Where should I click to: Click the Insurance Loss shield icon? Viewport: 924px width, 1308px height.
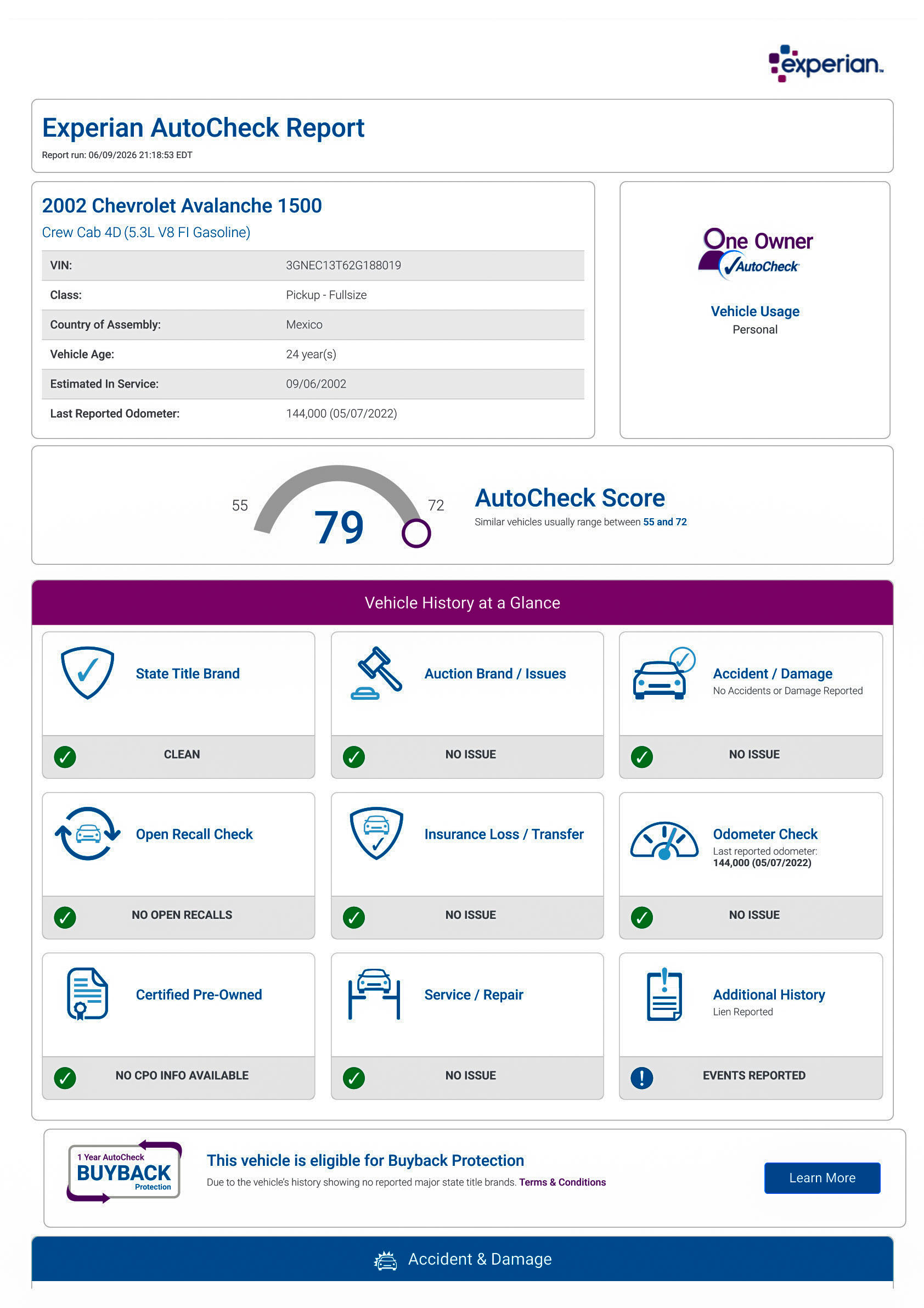376,833
